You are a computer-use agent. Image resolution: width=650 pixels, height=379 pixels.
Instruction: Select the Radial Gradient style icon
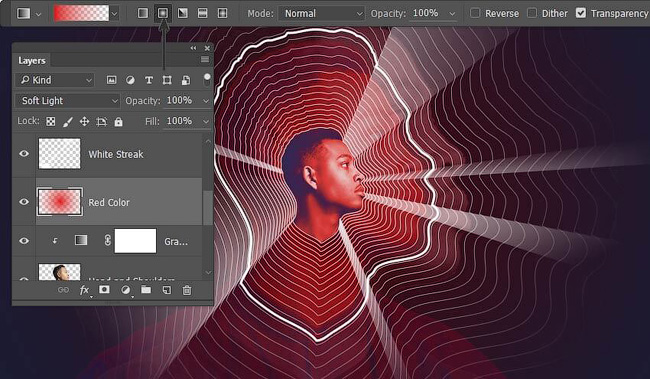(163, 13)
